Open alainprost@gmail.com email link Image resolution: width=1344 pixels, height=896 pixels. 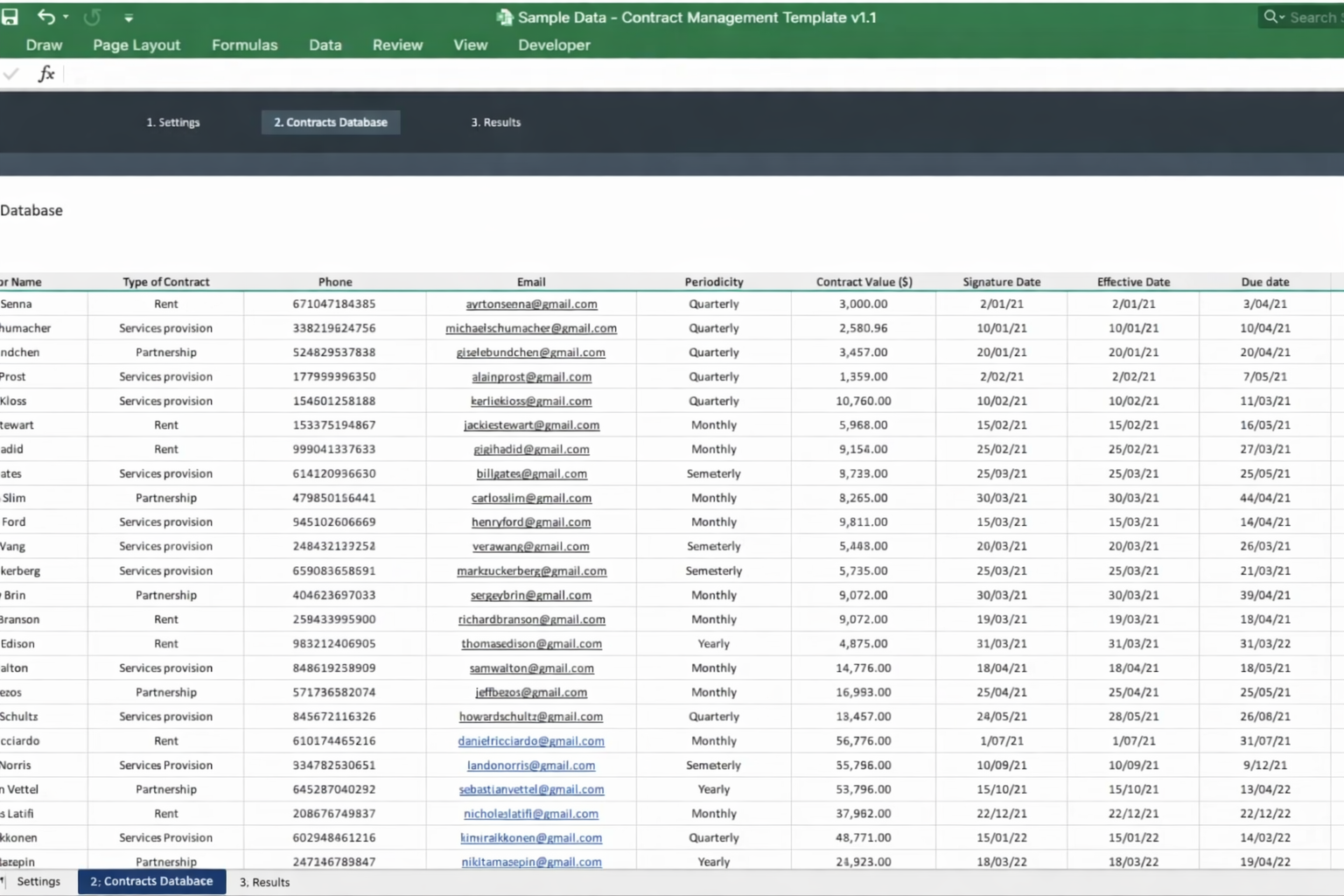531,376
